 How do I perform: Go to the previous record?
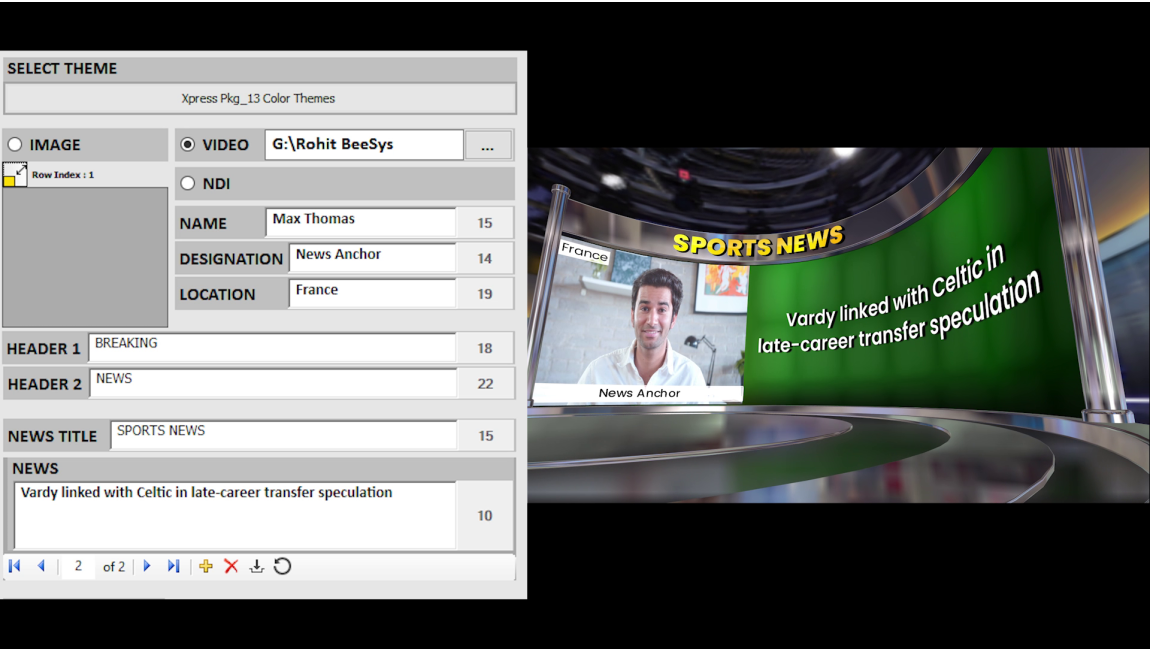(41, 566)
